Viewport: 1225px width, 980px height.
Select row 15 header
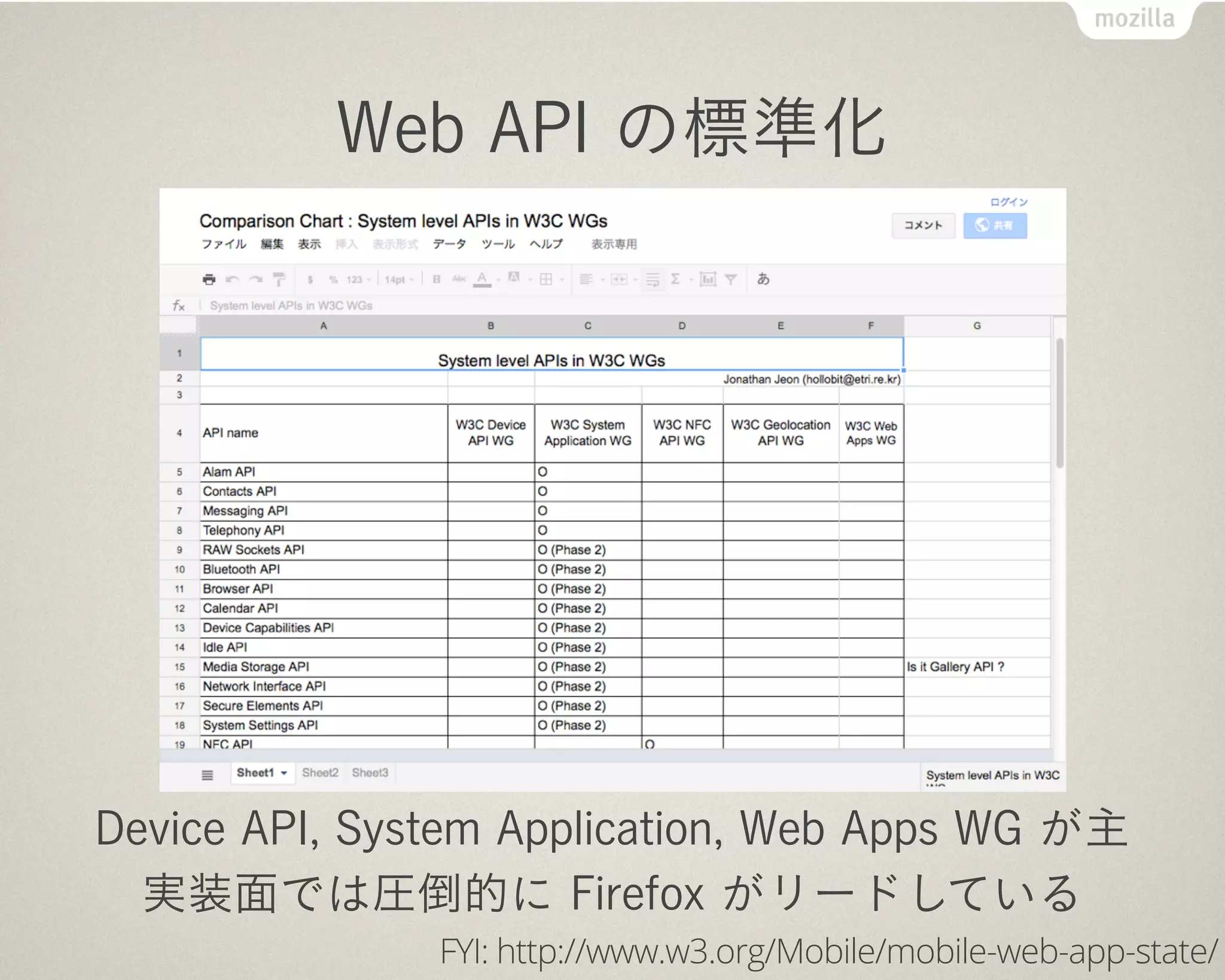click(x=179, y=667)
